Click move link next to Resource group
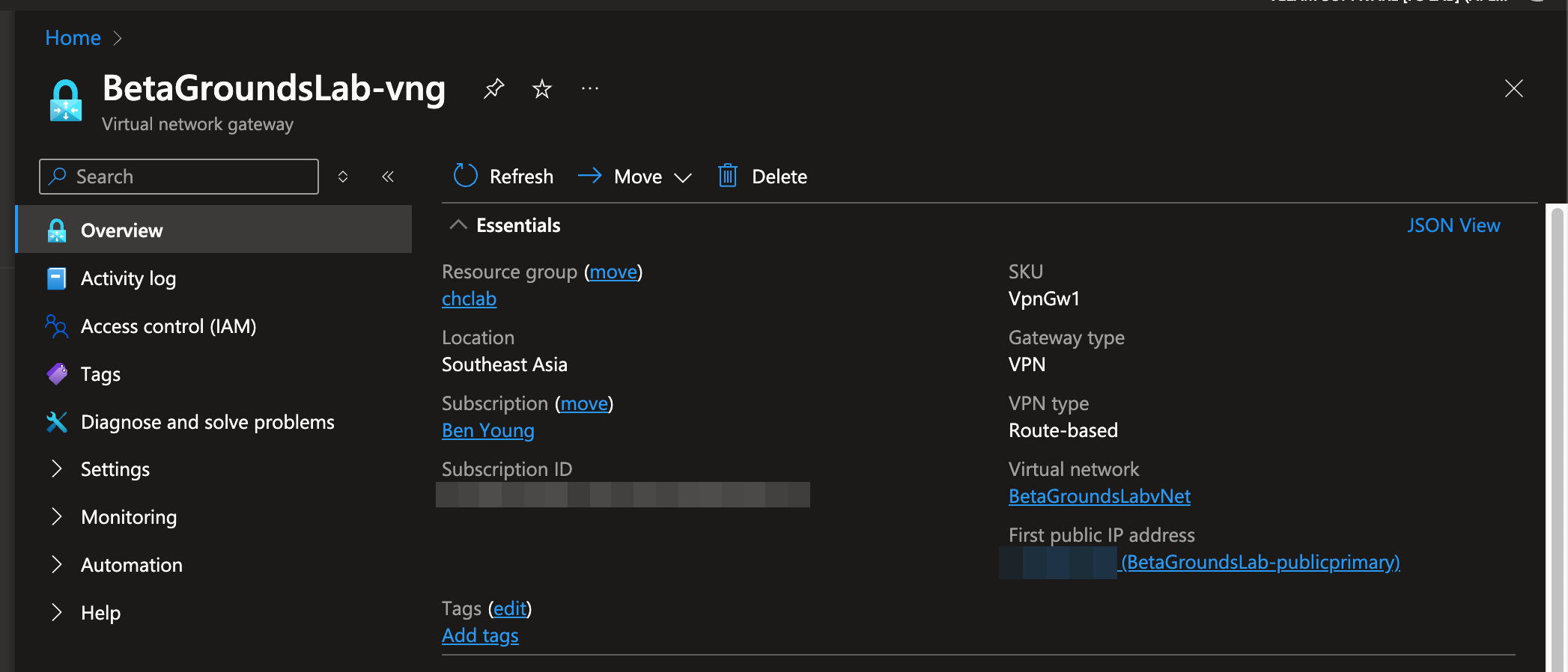 point(613,272)
